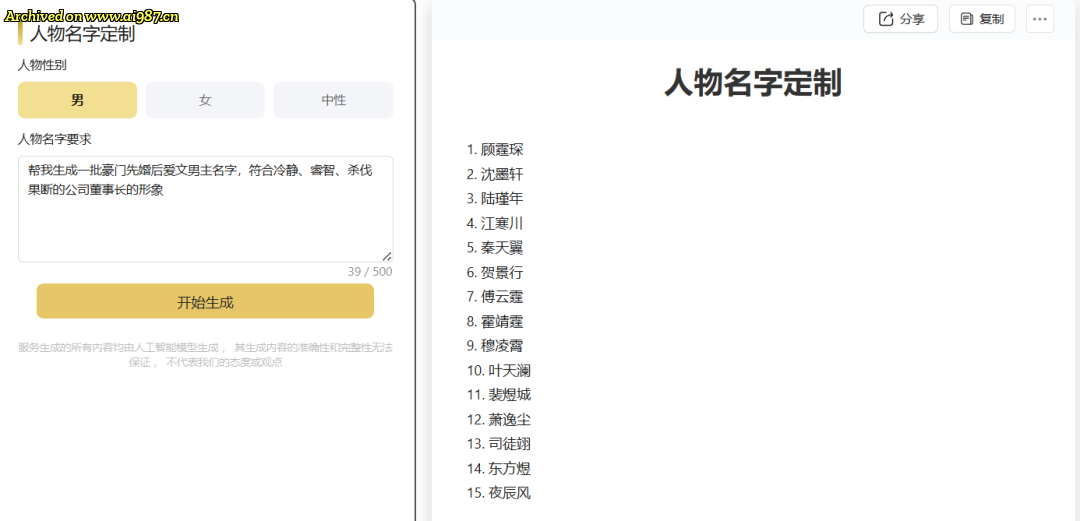Click the name 穆凌霄 in the list
The image size is (1080, 521).
(x=502, y=345)
